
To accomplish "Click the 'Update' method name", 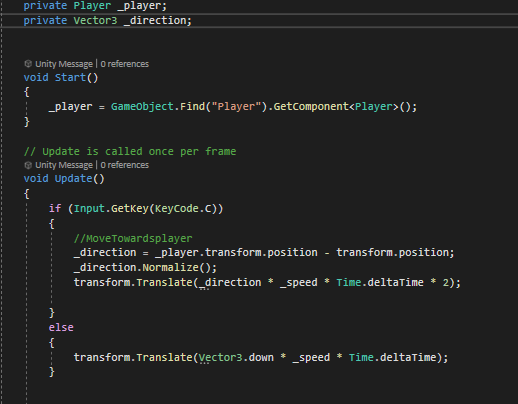I will (73, 179).
